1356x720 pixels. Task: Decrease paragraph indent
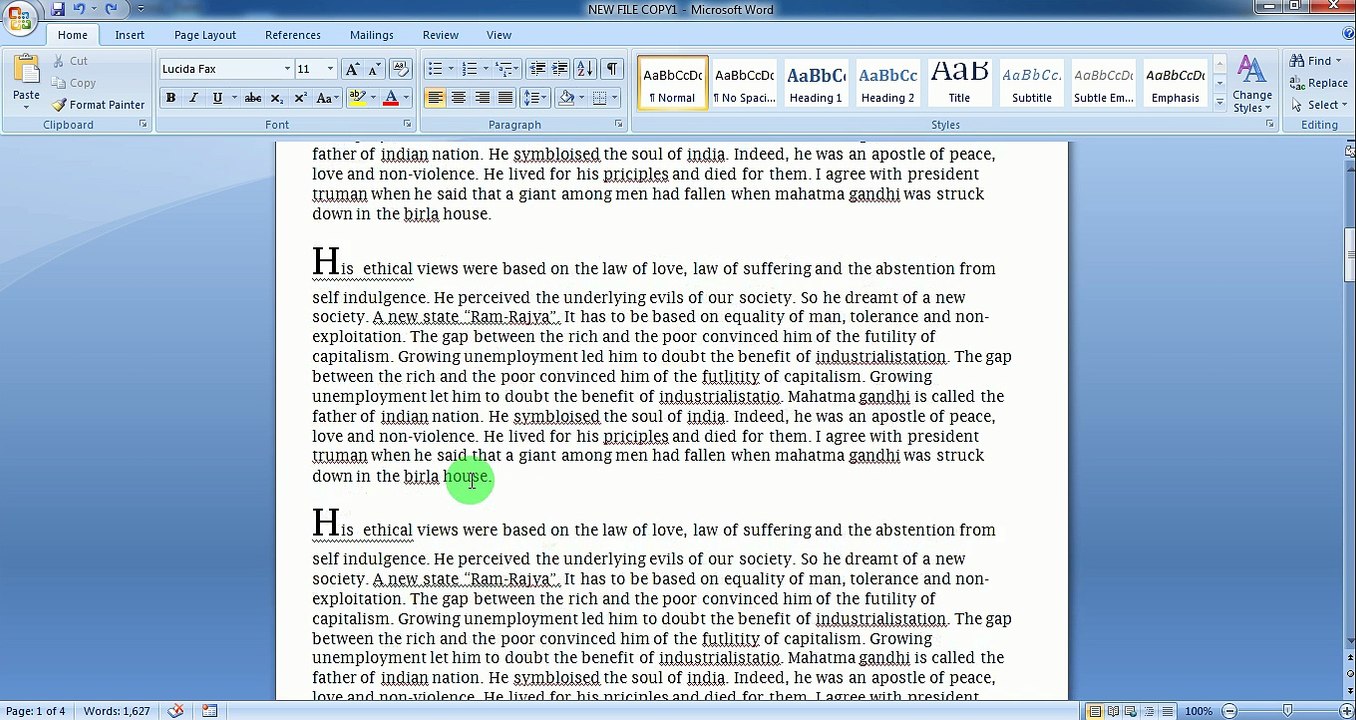coord(538,69)
